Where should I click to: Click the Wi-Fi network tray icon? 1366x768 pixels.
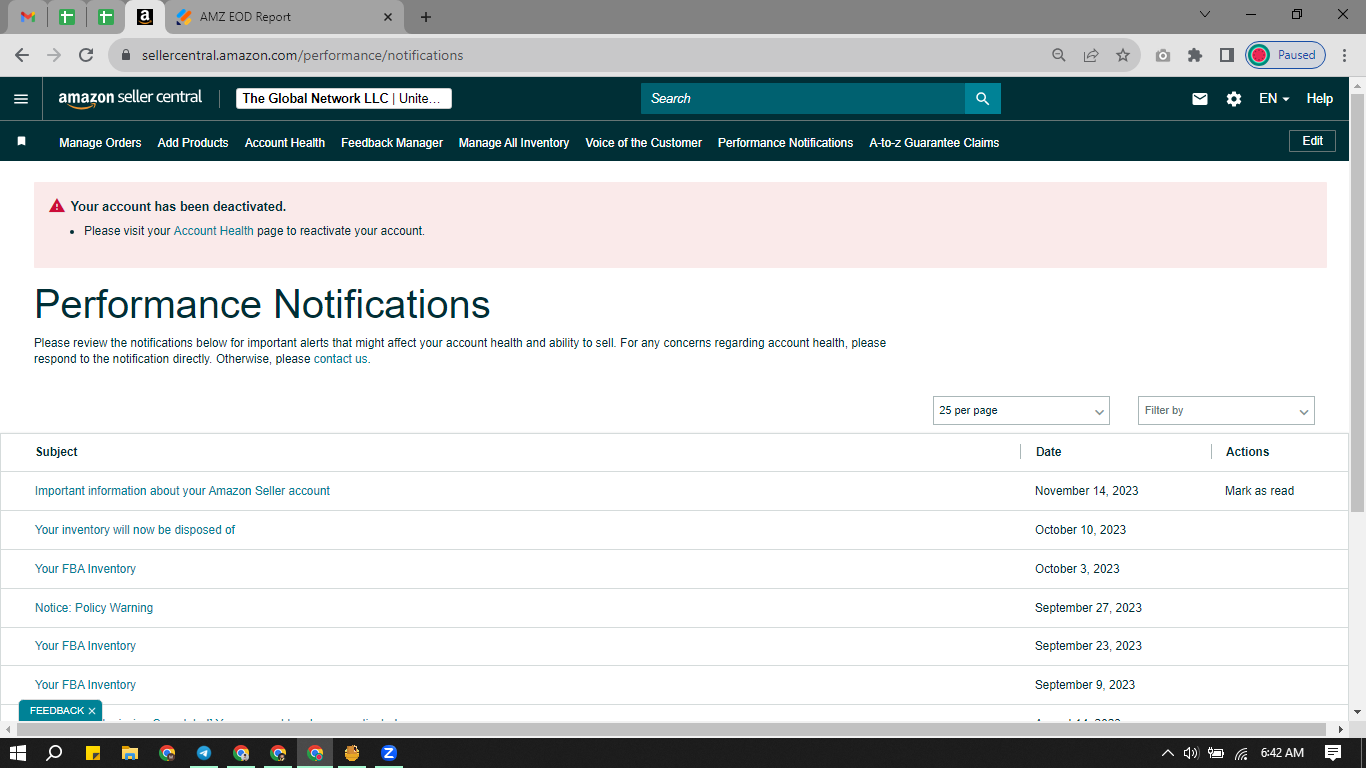1241,753
